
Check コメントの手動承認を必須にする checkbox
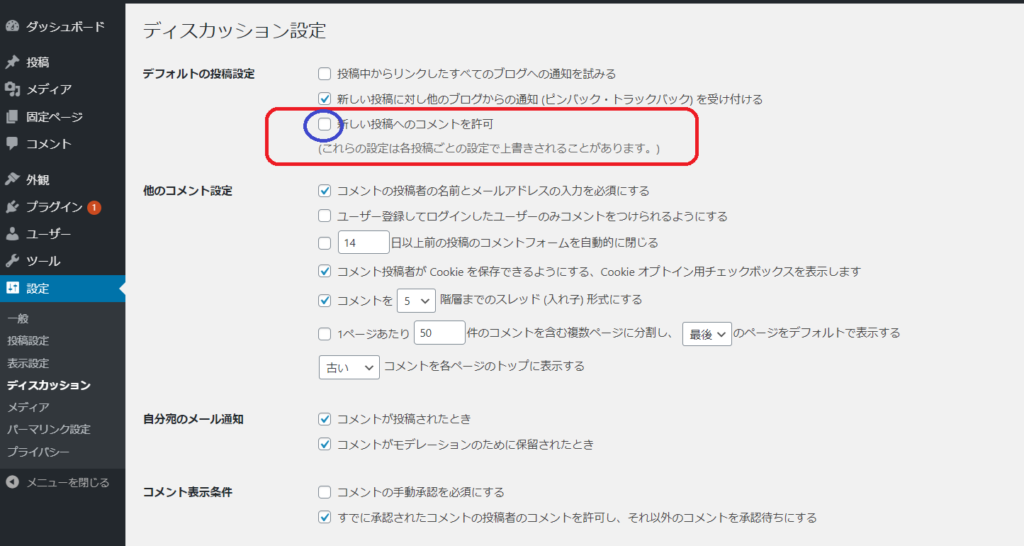pyautogui.click(x=324, y=492)
